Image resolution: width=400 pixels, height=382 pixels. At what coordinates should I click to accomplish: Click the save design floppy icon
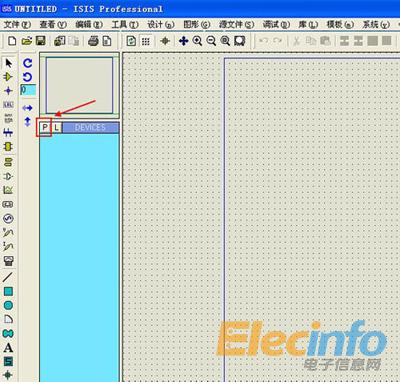click(x=41, y=41)
